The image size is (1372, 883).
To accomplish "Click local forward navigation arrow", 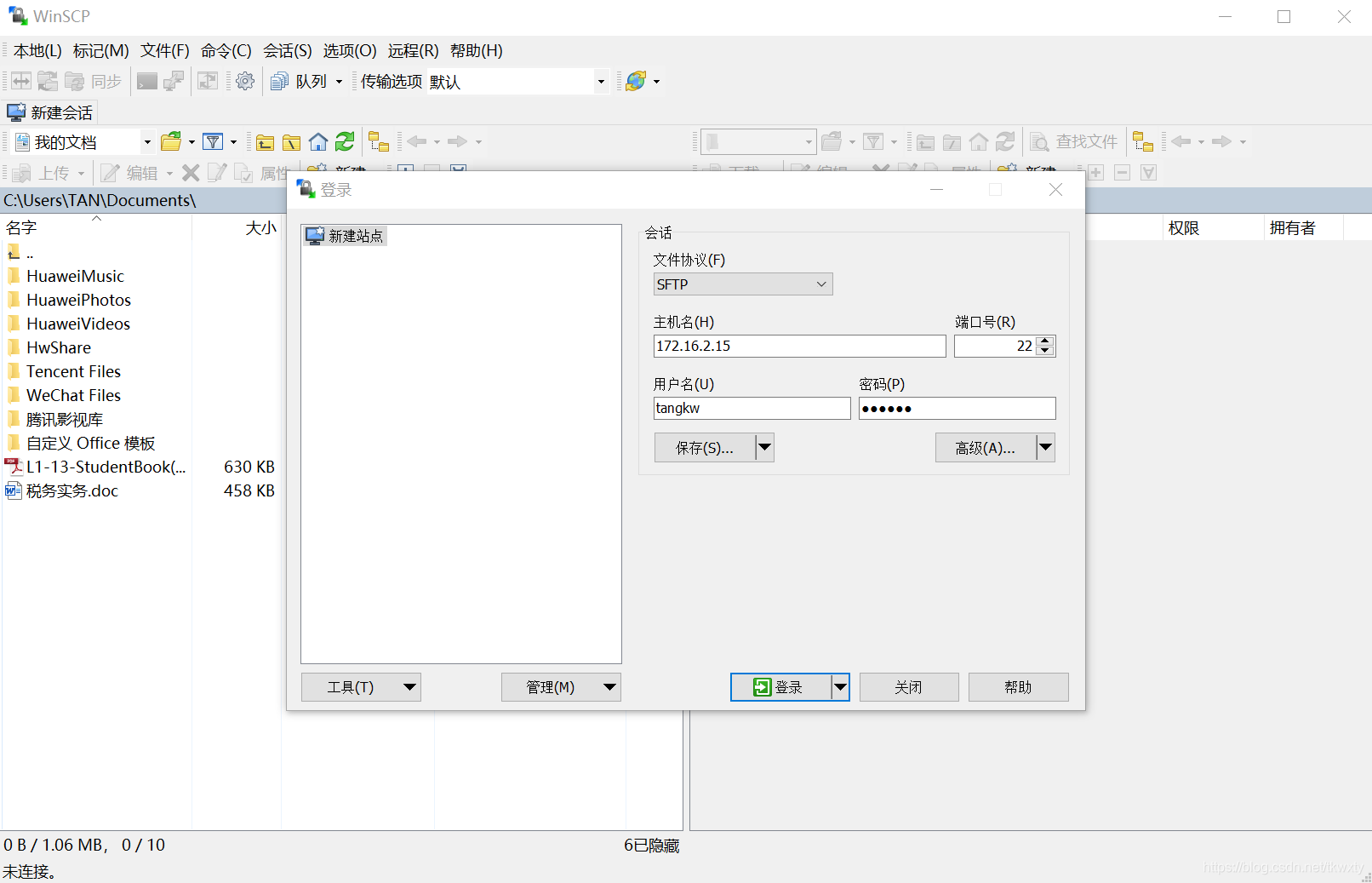I will pos(458,141).
